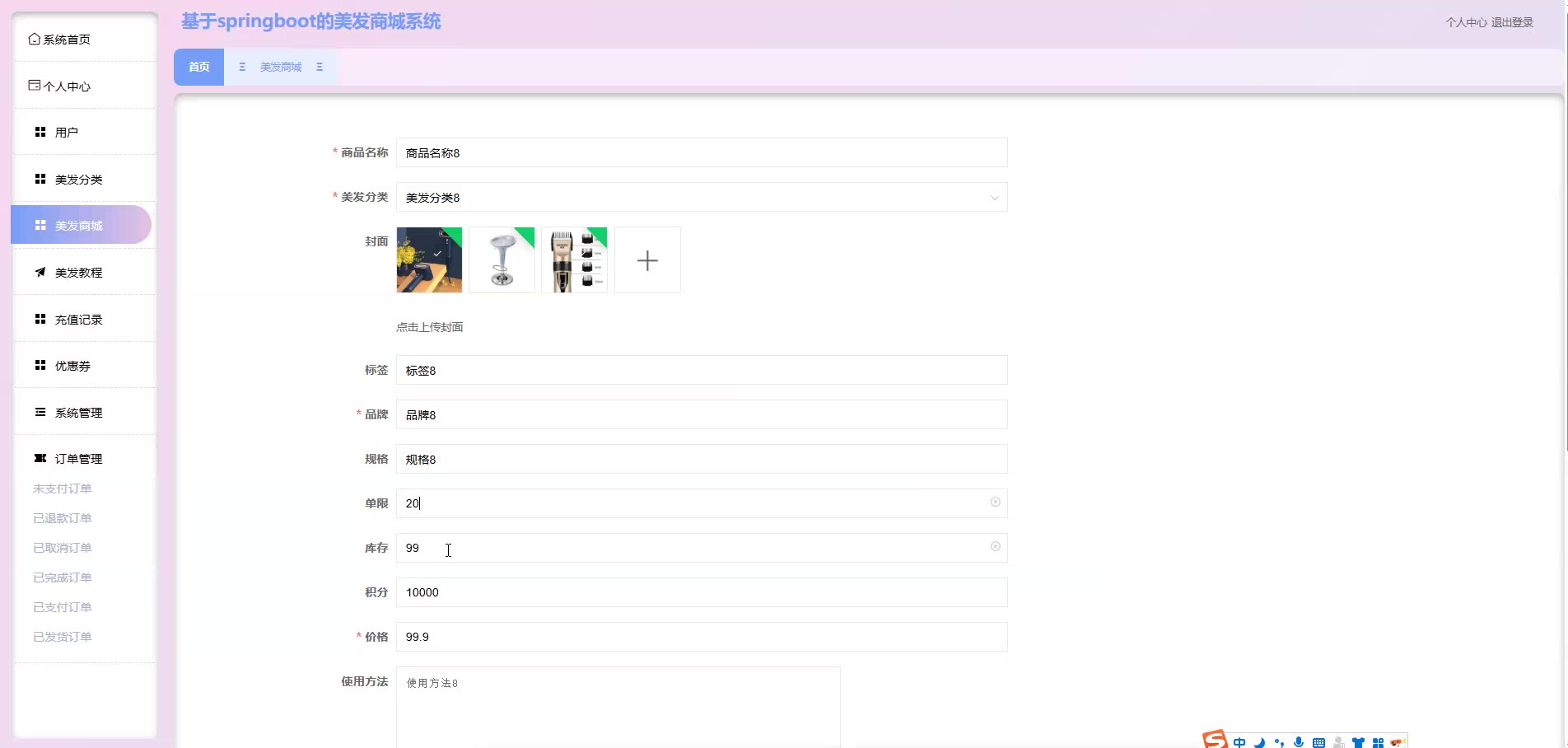The width and height of the screenshot is (1568, 748).
Task: Focus the 价格 field showing 99.9
Action: click(x=702, y=637)
